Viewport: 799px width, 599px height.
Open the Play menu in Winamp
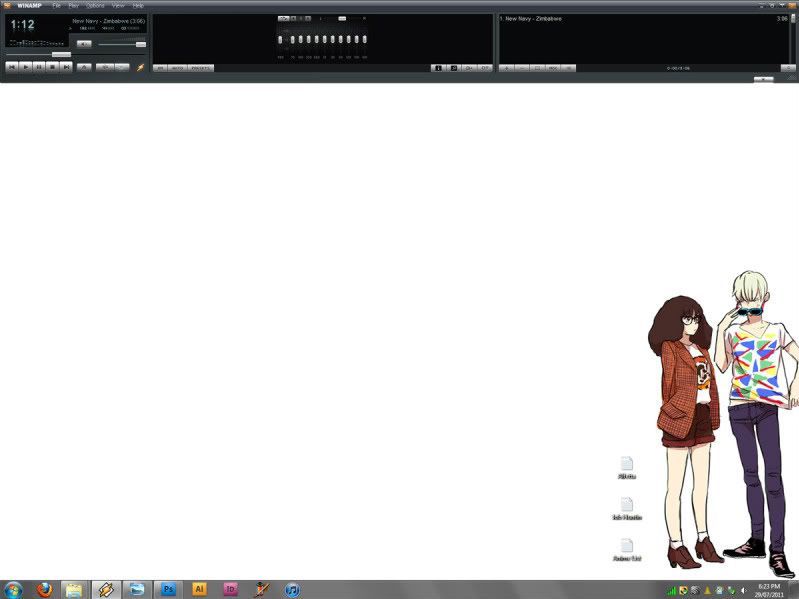tap(74, 6)
